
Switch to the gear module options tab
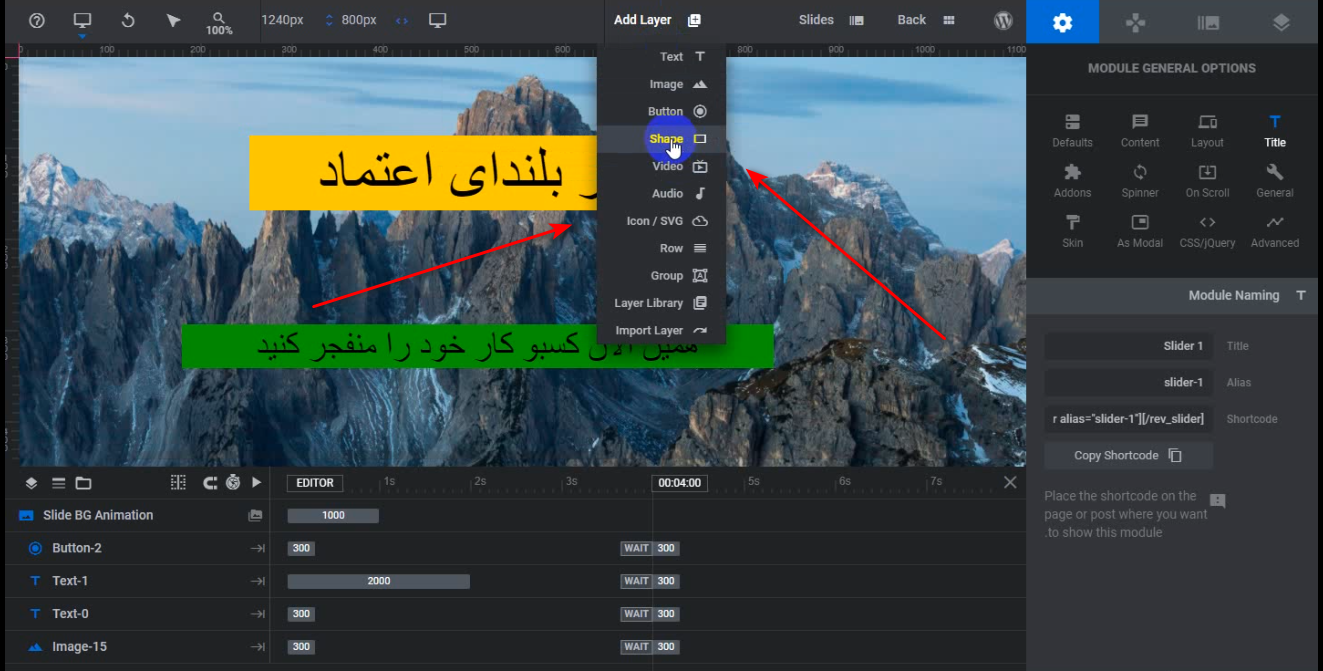[1062, 22]
